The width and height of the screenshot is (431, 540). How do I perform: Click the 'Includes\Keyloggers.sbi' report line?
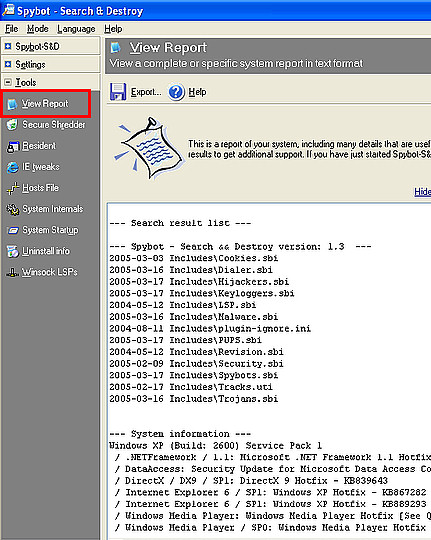[202, 293]
